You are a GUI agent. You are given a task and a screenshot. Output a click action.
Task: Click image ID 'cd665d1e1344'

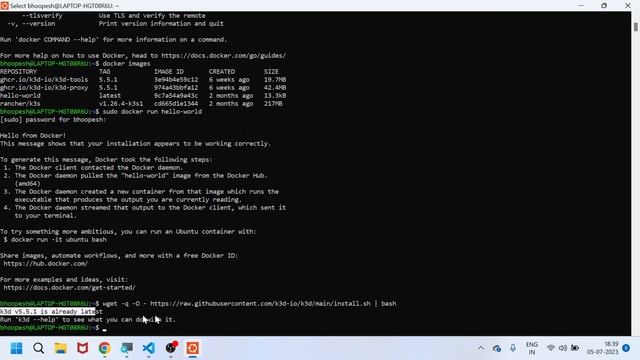(x=176, y=104)
